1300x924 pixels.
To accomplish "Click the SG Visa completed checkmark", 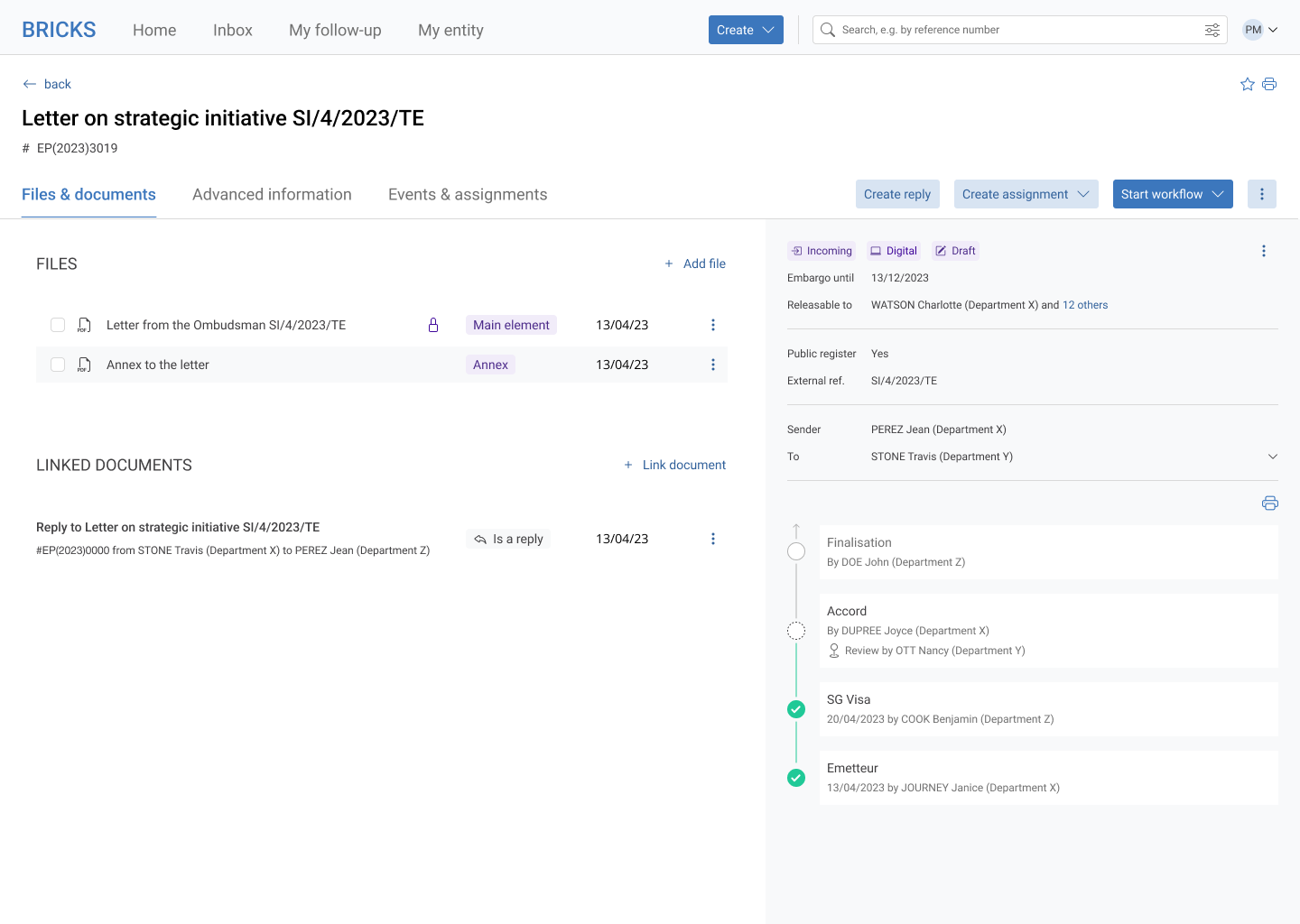I will (x=796, y=709).
